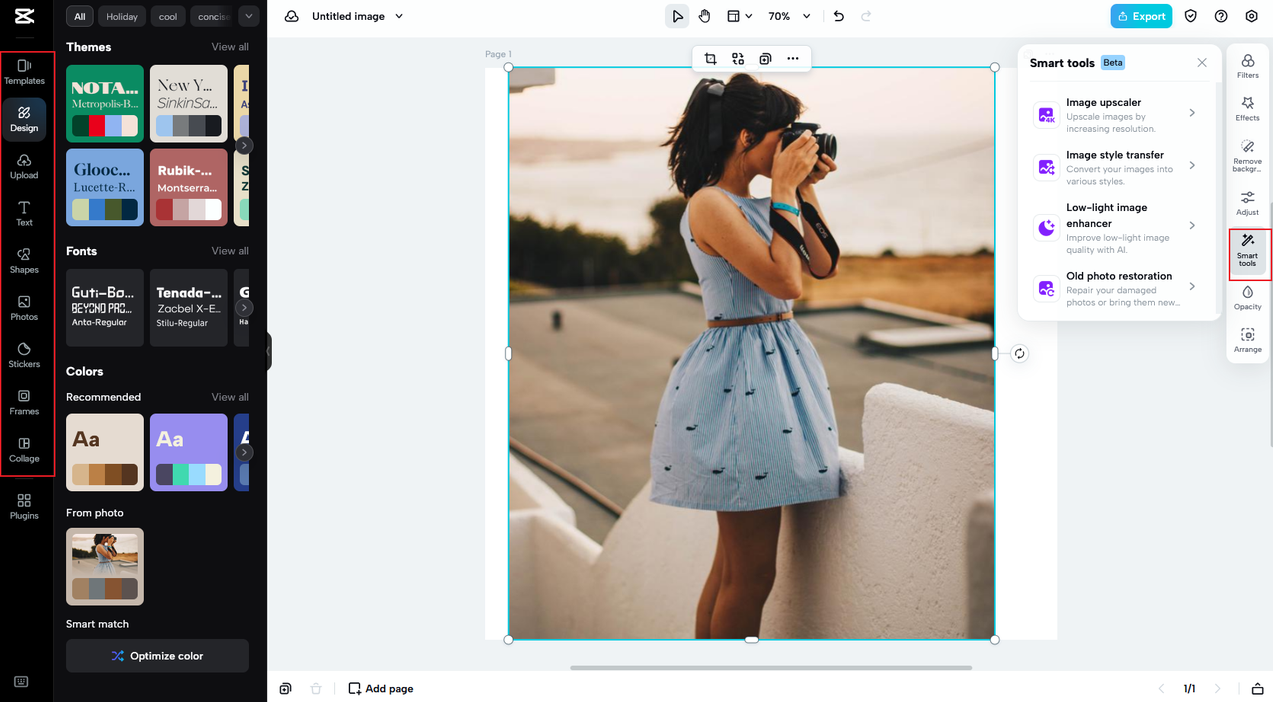Open the Text tool panel
The image size is (1273, 702).
point(24,214)
